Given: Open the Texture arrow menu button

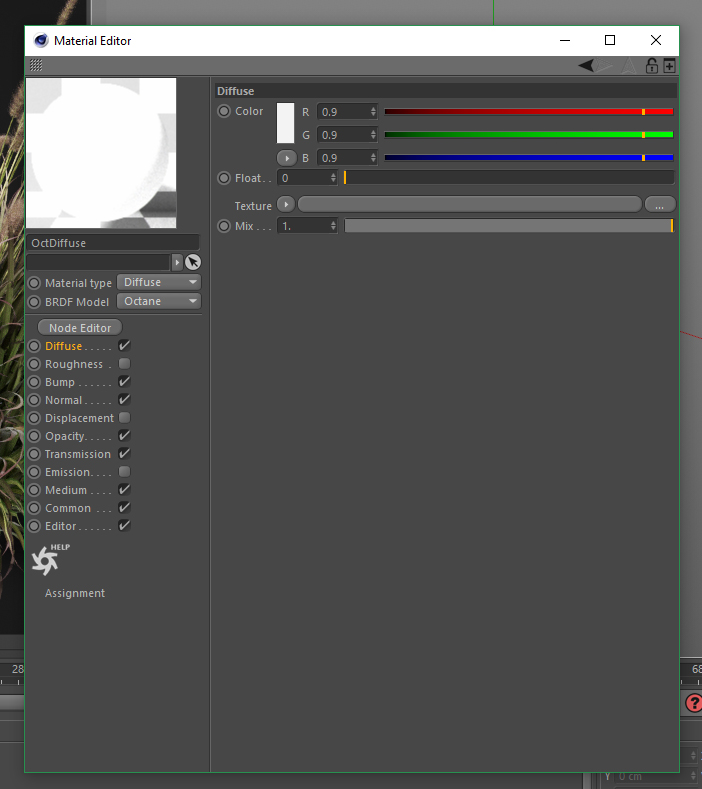Looking at the screenshot, I should click(x=286, y=204).
